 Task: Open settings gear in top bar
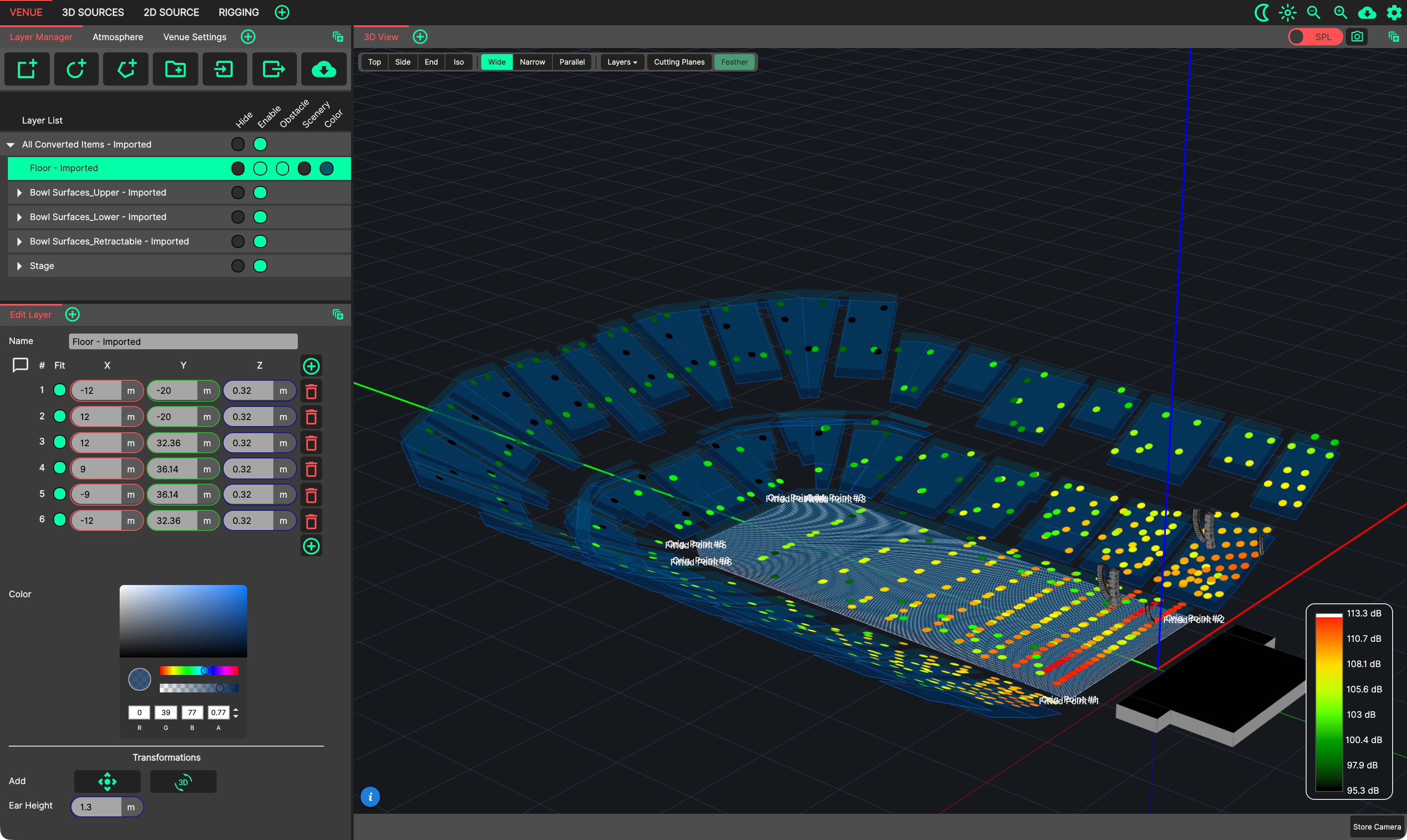[x=1394, y=13]
